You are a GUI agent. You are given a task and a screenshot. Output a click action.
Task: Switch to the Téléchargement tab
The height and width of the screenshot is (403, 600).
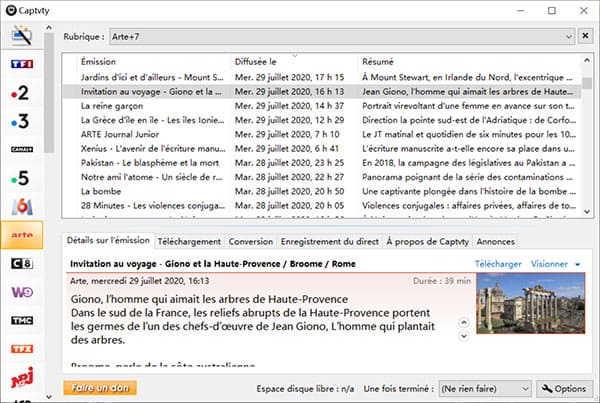(189, 242)
